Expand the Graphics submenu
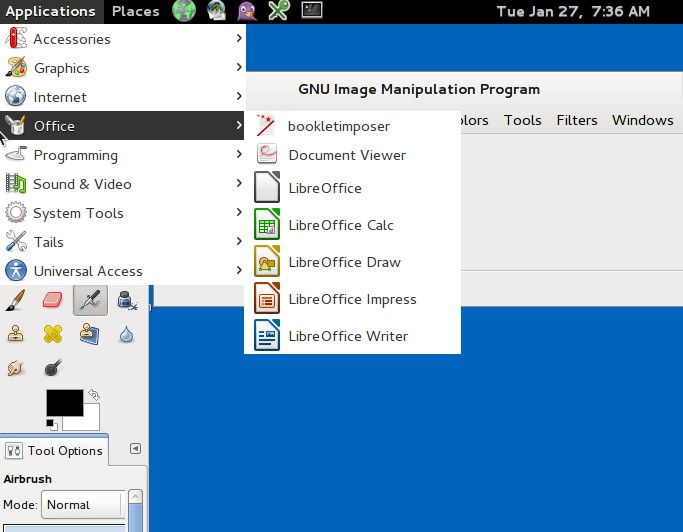 pyautogui.click(x=122, y=68)
